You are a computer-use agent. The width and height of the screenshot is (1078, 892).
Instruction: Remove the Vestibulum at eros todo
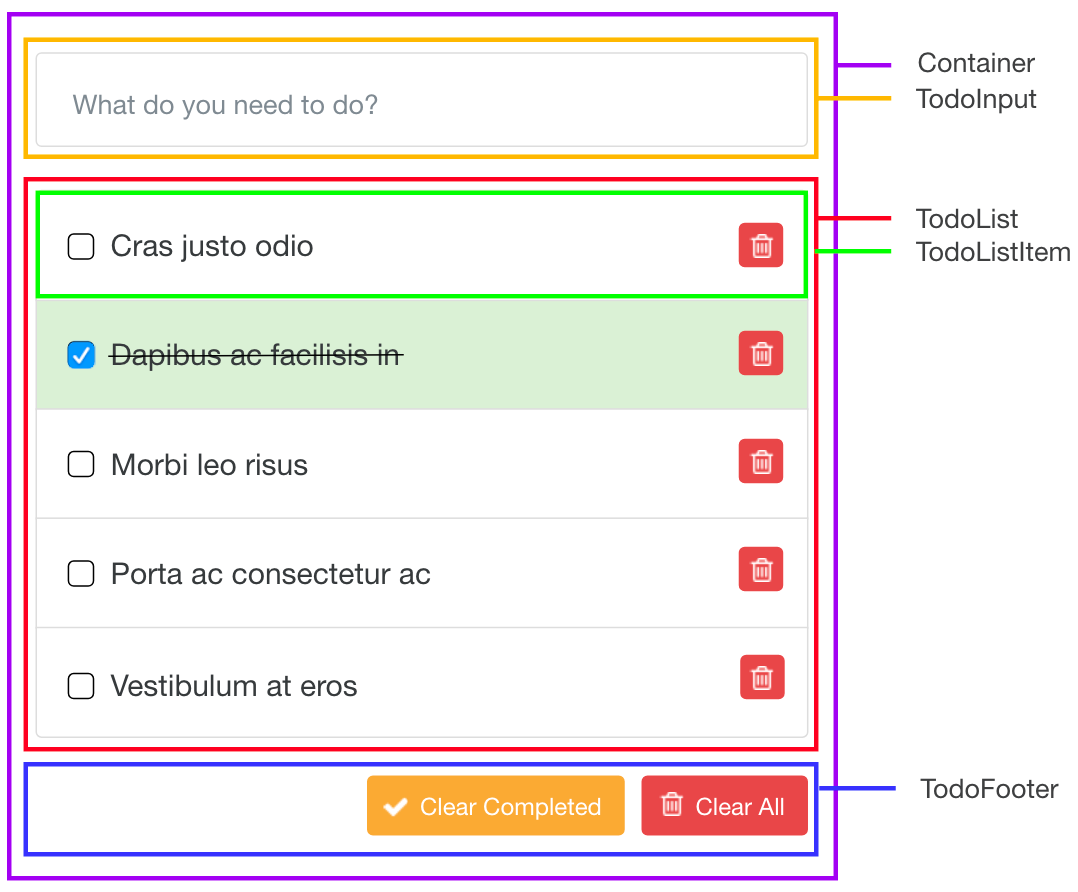[762, 678]
